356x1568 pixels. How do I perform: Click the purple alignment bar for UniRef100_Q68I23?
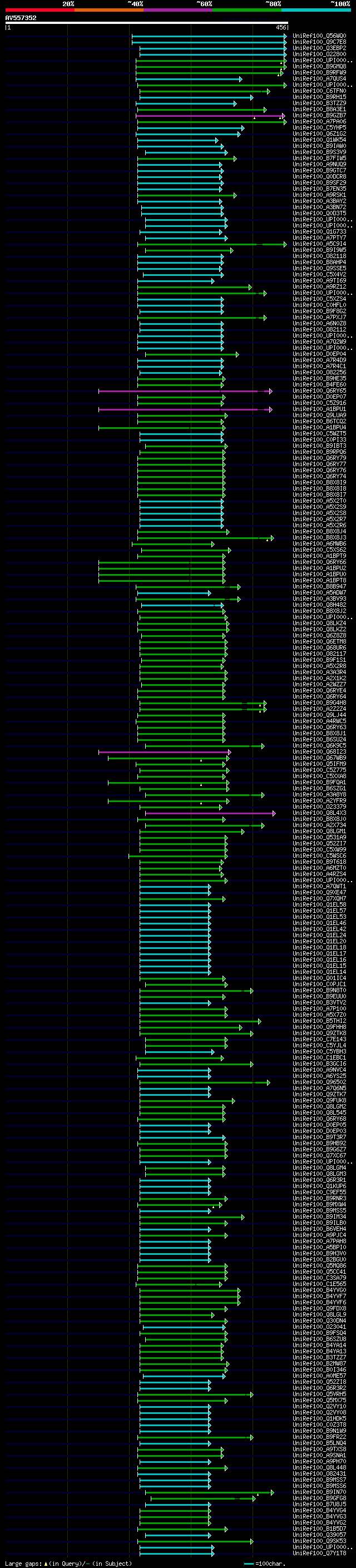pos(165,753)
